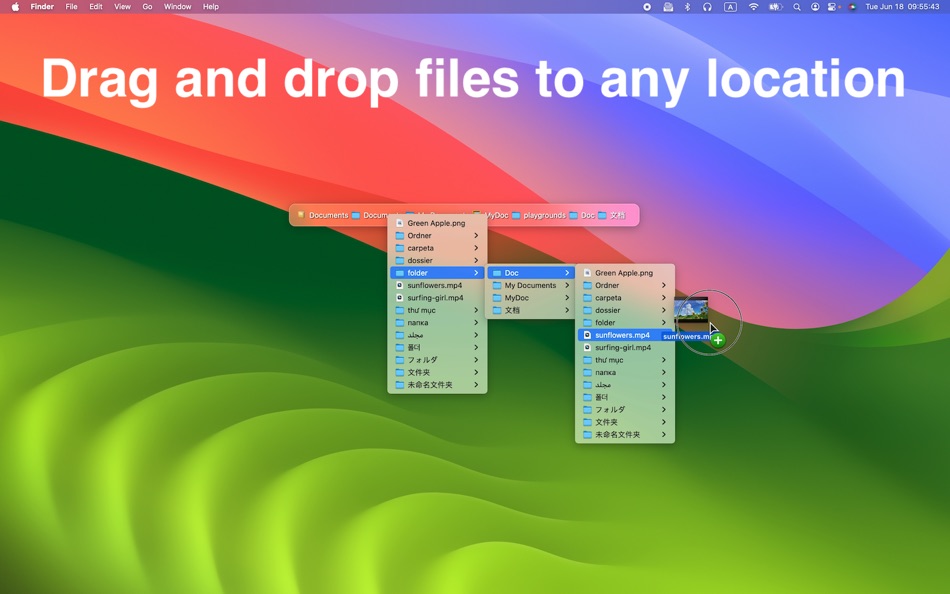Select the highlighted sunflowers.mp4 menu item
The image size is (950, 594).
pyautogui.click(x=625, y=335)
